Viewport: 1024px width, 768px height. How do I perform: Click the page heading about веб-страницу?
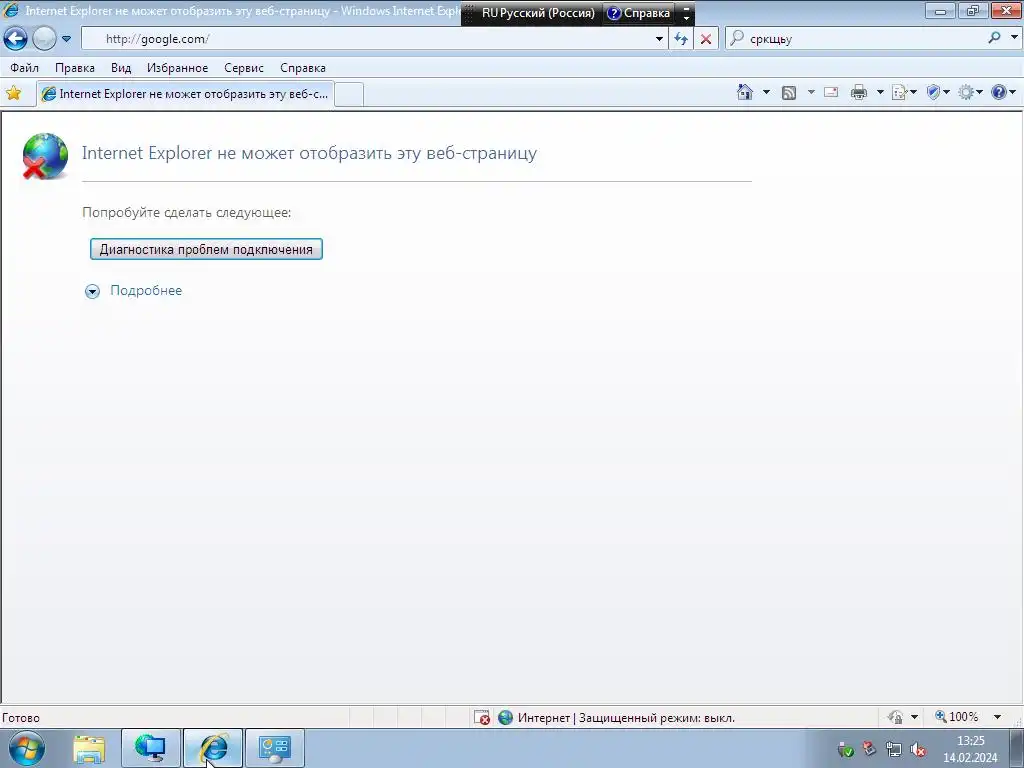(310, 153)
